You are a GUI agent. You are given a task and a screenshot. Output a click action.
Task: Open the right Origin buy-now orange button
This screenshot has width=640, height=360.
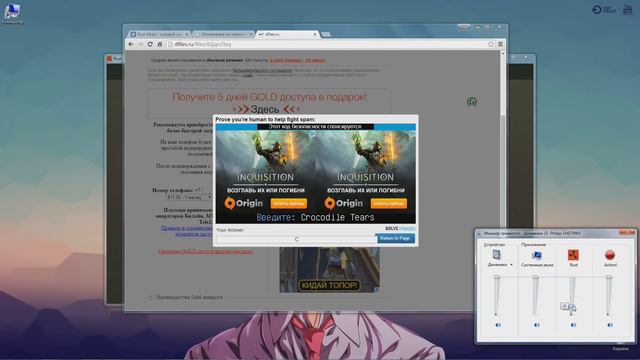tap(389, 203)
